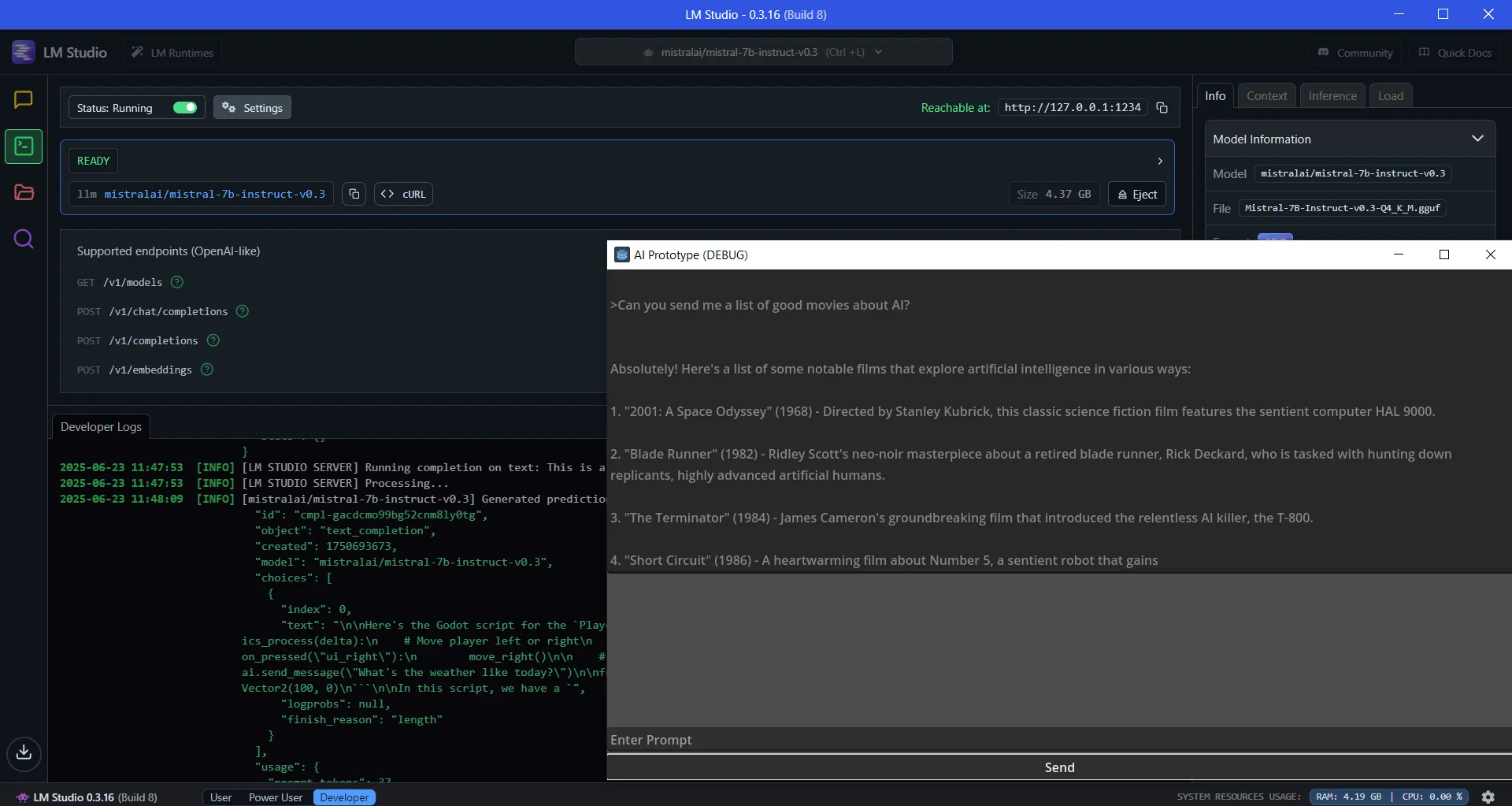The width and height of the screenshot is (1512, 806).
Task: Copy the mistral-7b model identifier
Action: (x=354, y=194)
